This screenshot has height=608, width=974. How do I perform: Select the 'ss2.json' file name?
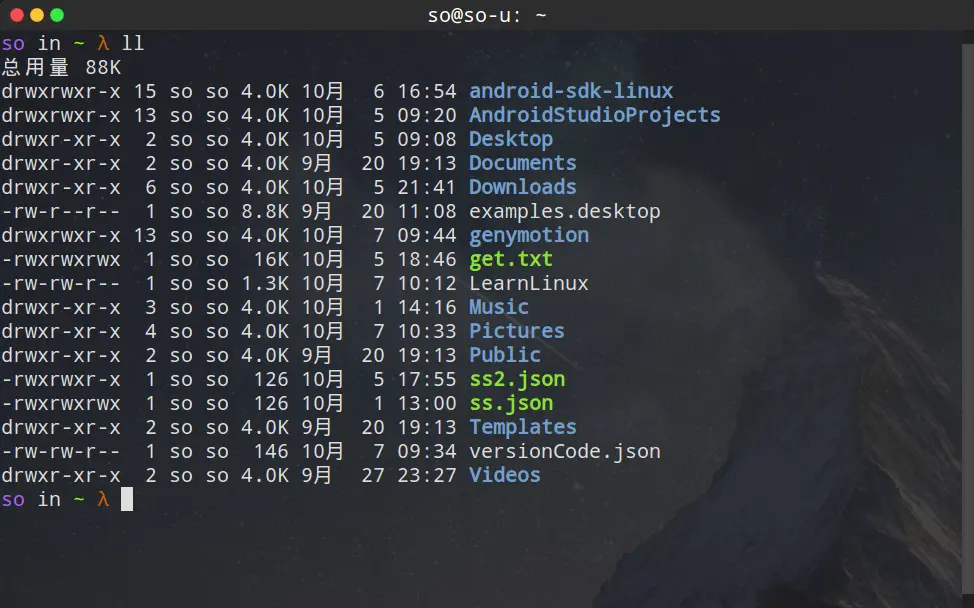pos(517,379)
